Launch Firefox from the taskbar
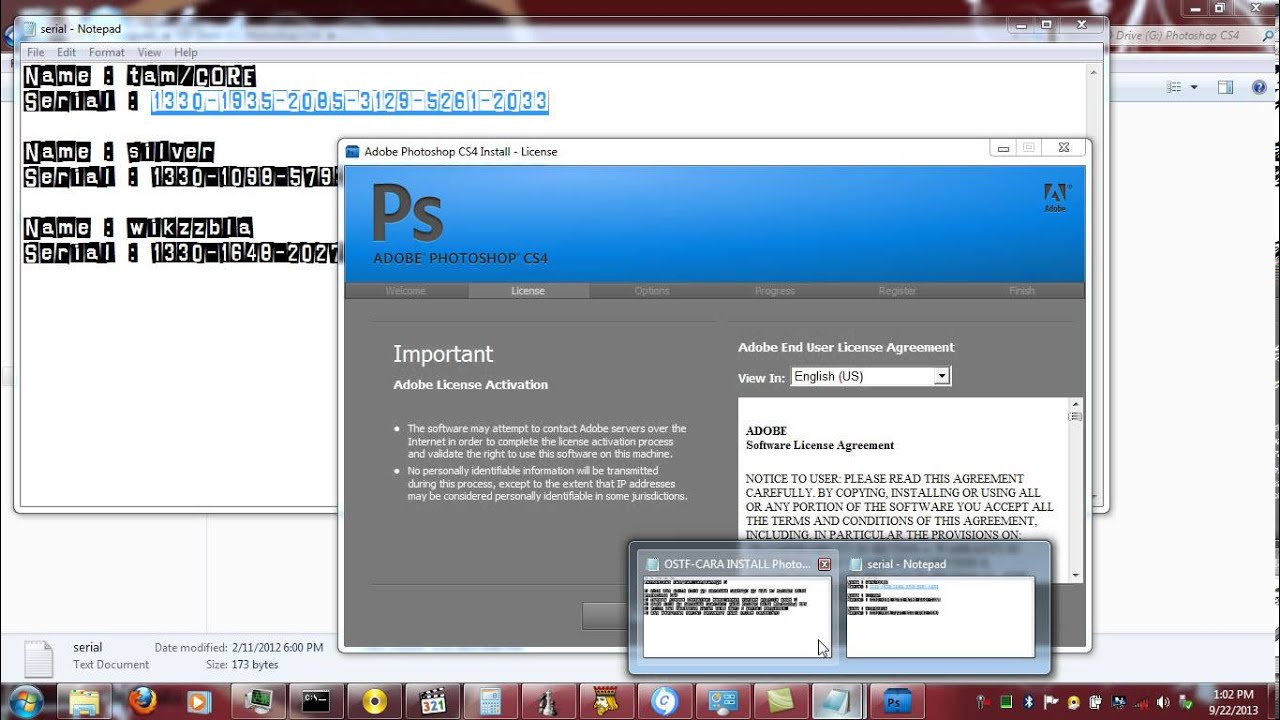Screen dimensions: 1280x720 143,700
